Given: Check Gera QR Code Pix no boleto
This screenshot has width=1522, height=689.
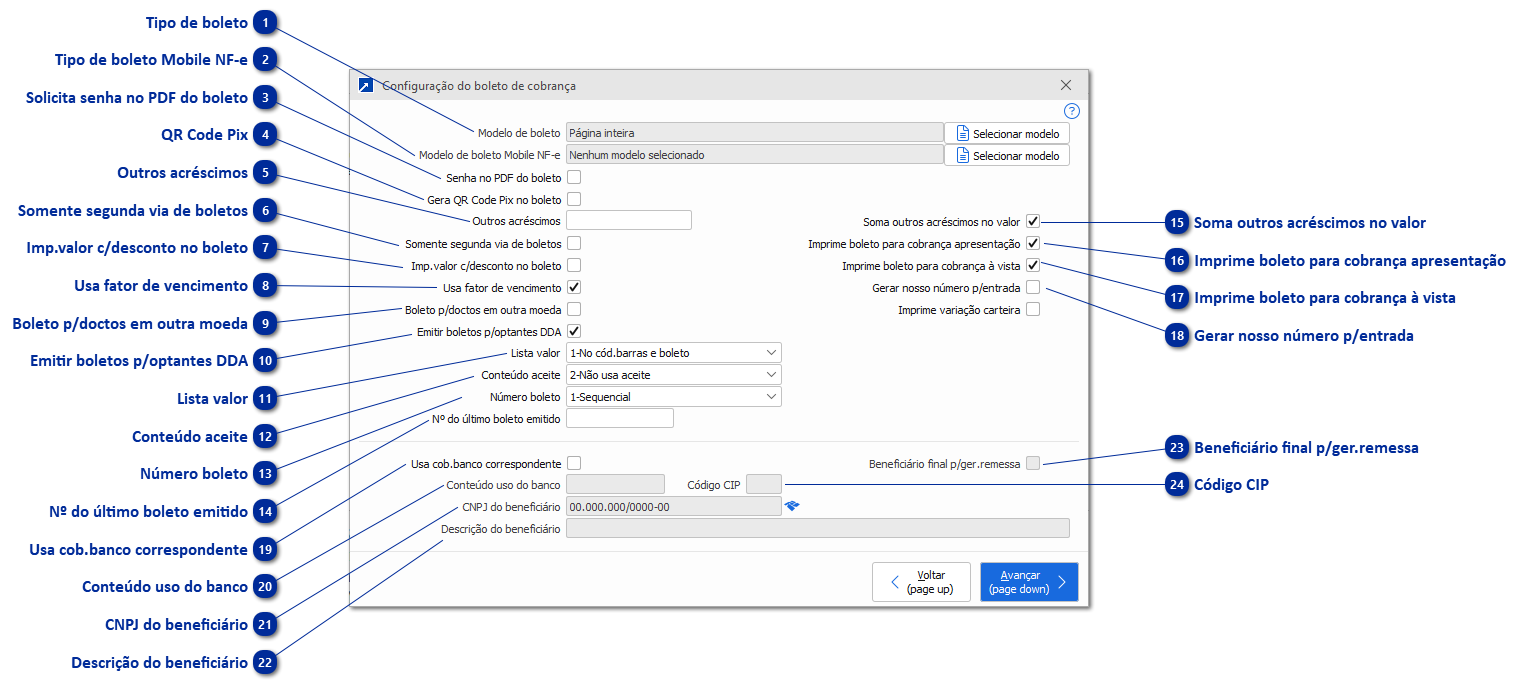Looking at the screenshot, I should (573, 198).
